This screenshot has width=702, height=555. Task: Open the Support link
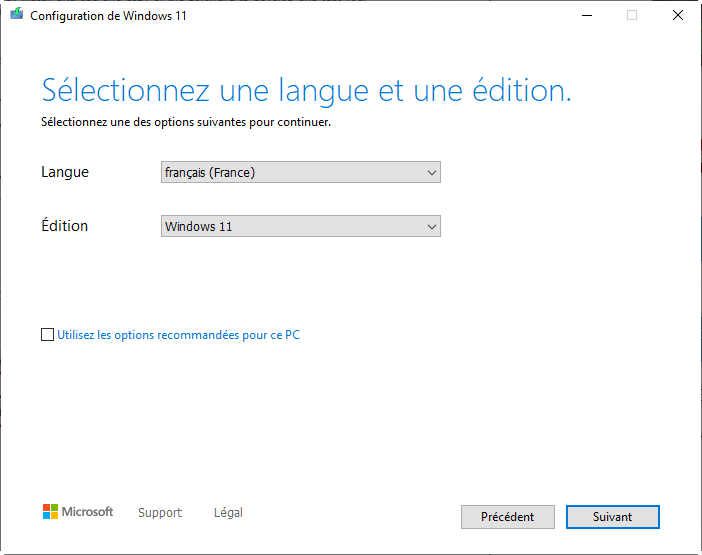(x=160, y=513)
